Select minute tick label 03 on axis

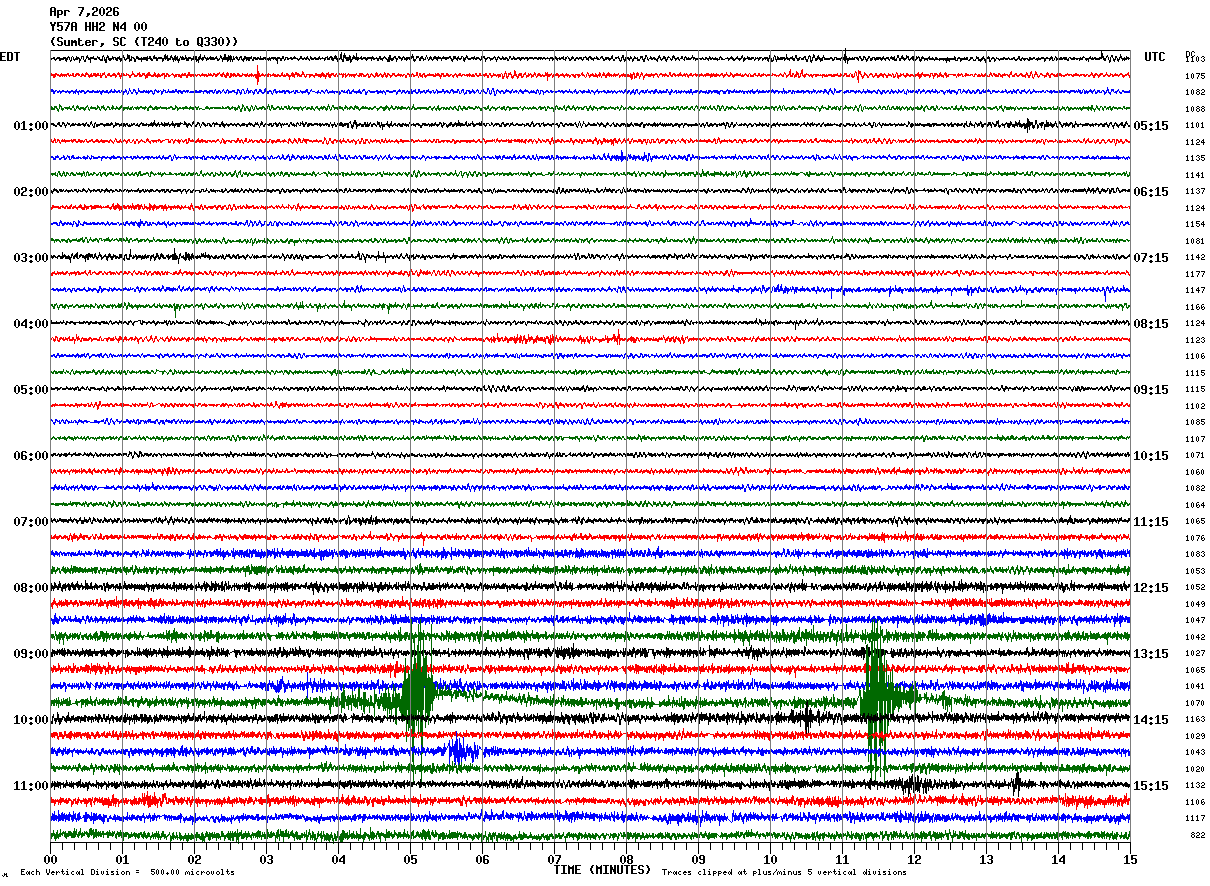(x=266, y=859)
